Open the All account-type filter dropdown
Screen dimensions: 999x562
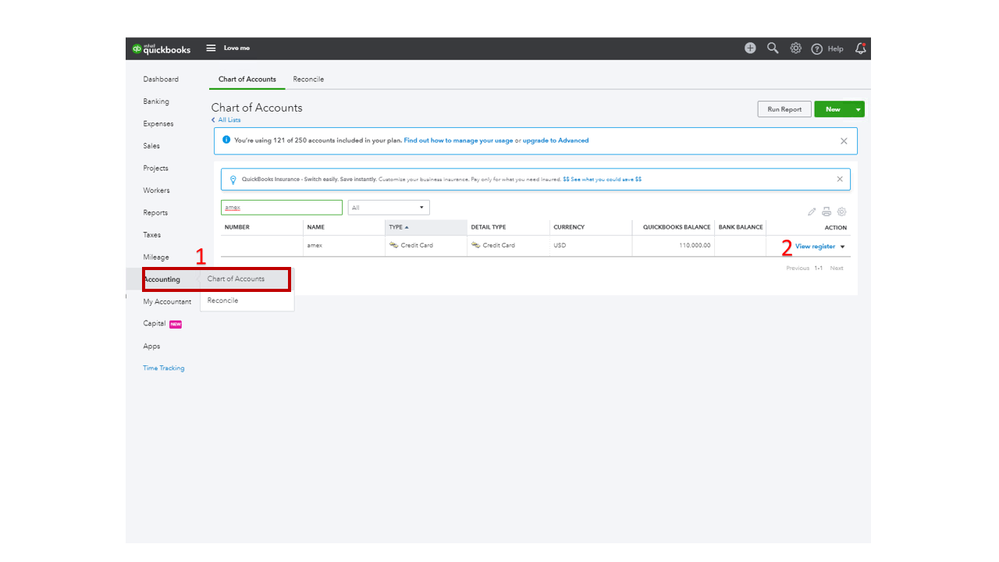pyautogui.click(x=389, y=208)
